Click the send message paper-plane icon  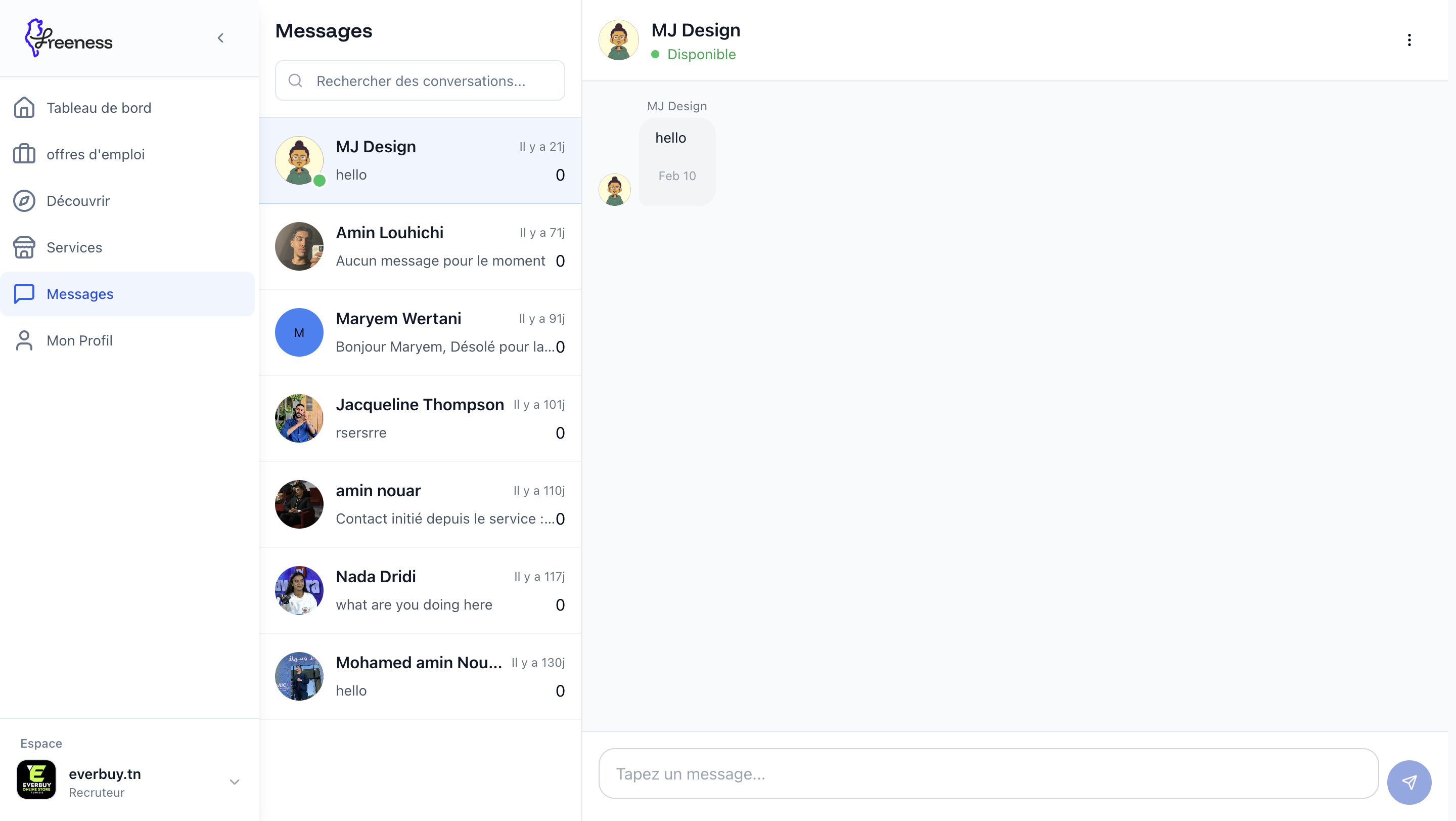1409,782
